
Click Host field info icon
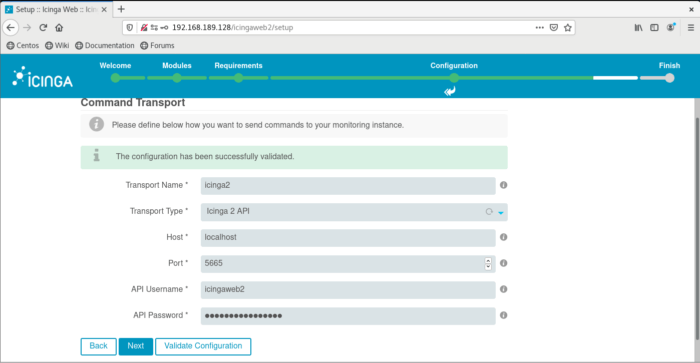(x=503, y=237)
